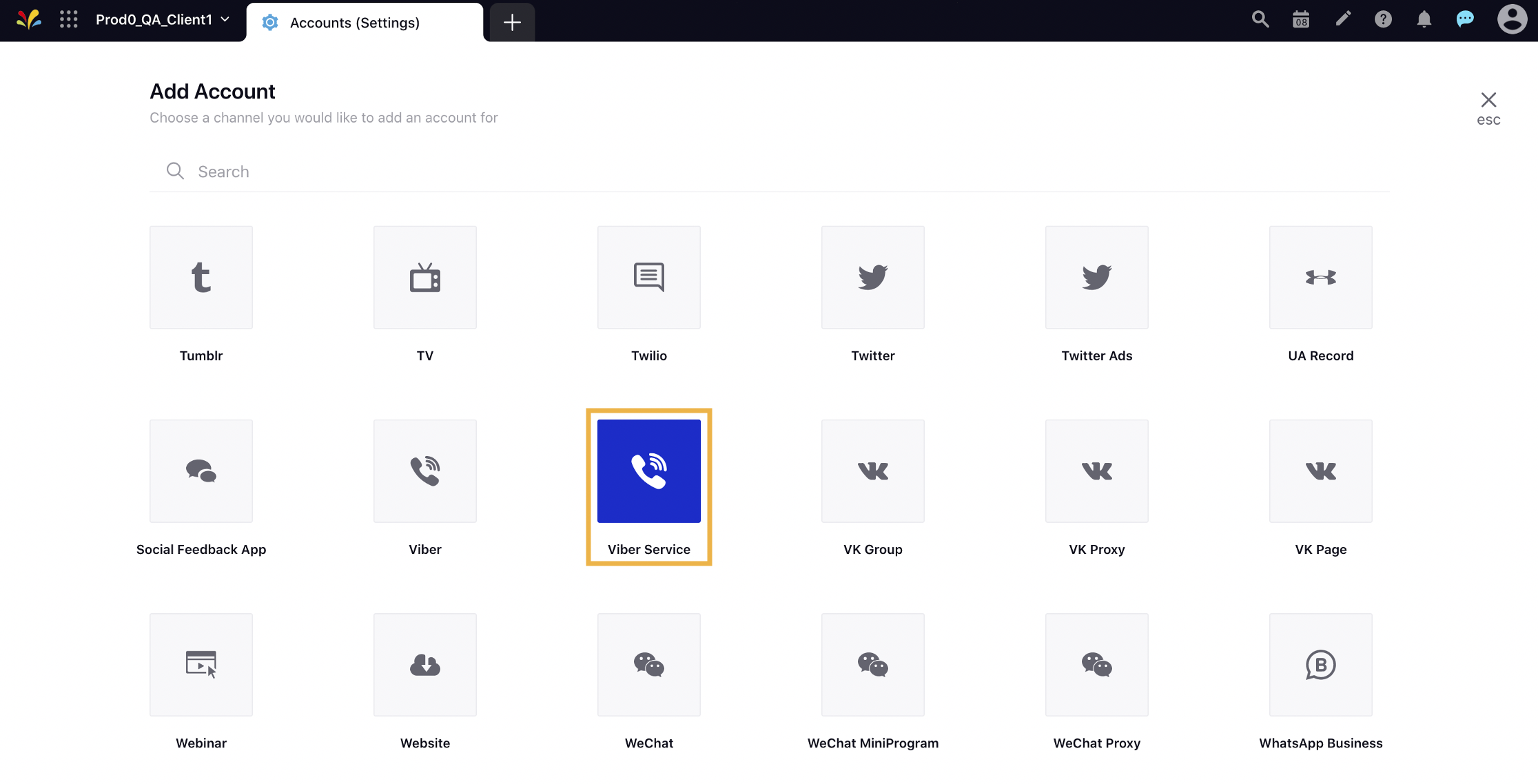This screenshot has height=784, width=1538.
Task: Open the calendar icon in top bar
Action: pos(1301,19)
